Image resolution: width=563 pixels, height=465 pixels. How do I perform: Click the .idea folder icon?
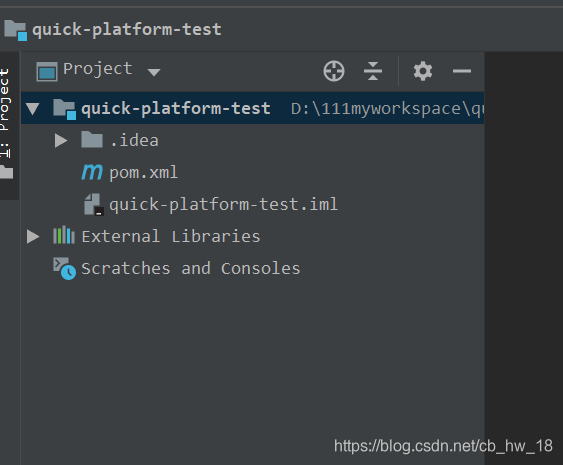[92, 140]
